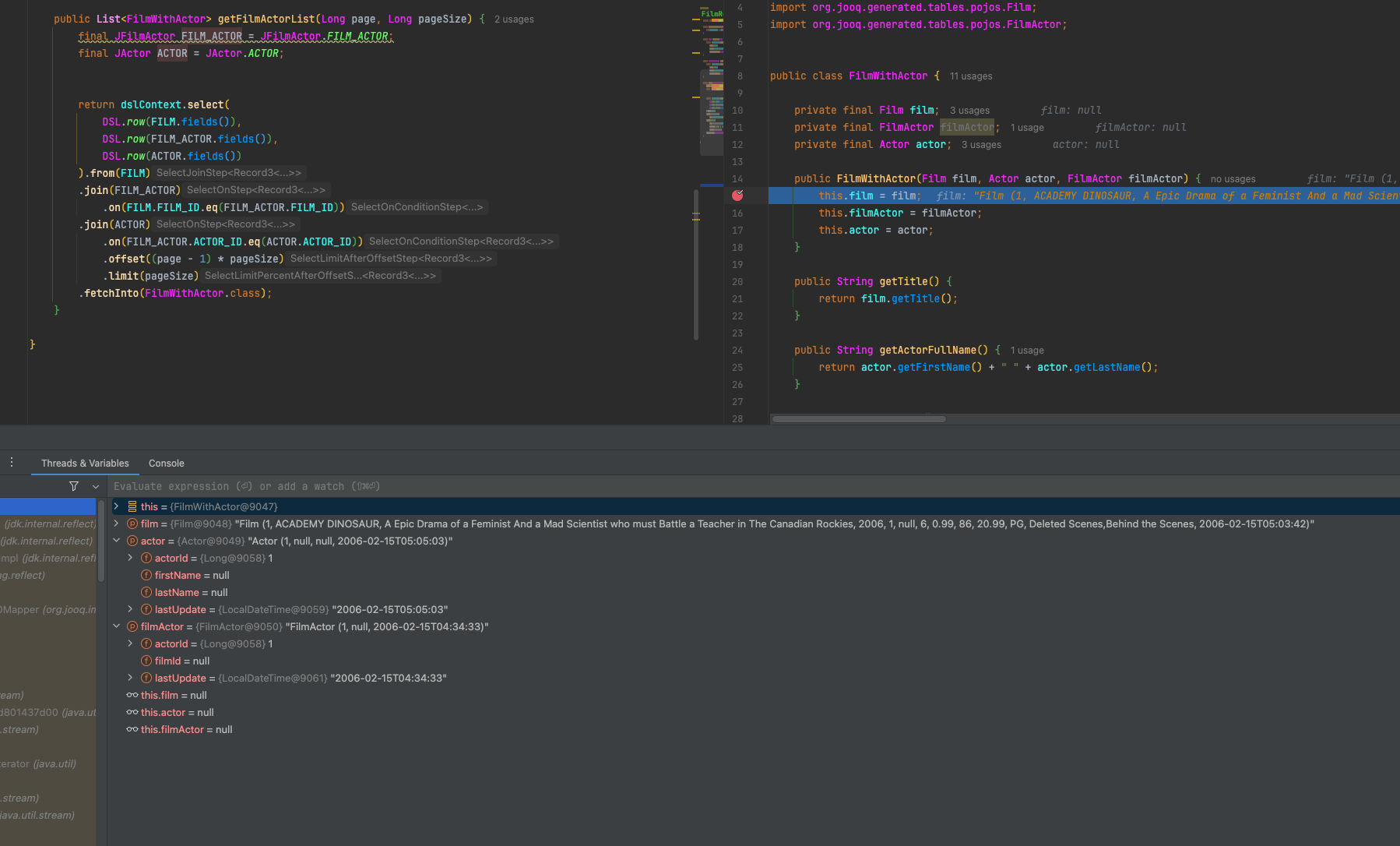Expand the 'this' FilmWithActor@9047 variable

pyautogui.click(x=117, y=506)
